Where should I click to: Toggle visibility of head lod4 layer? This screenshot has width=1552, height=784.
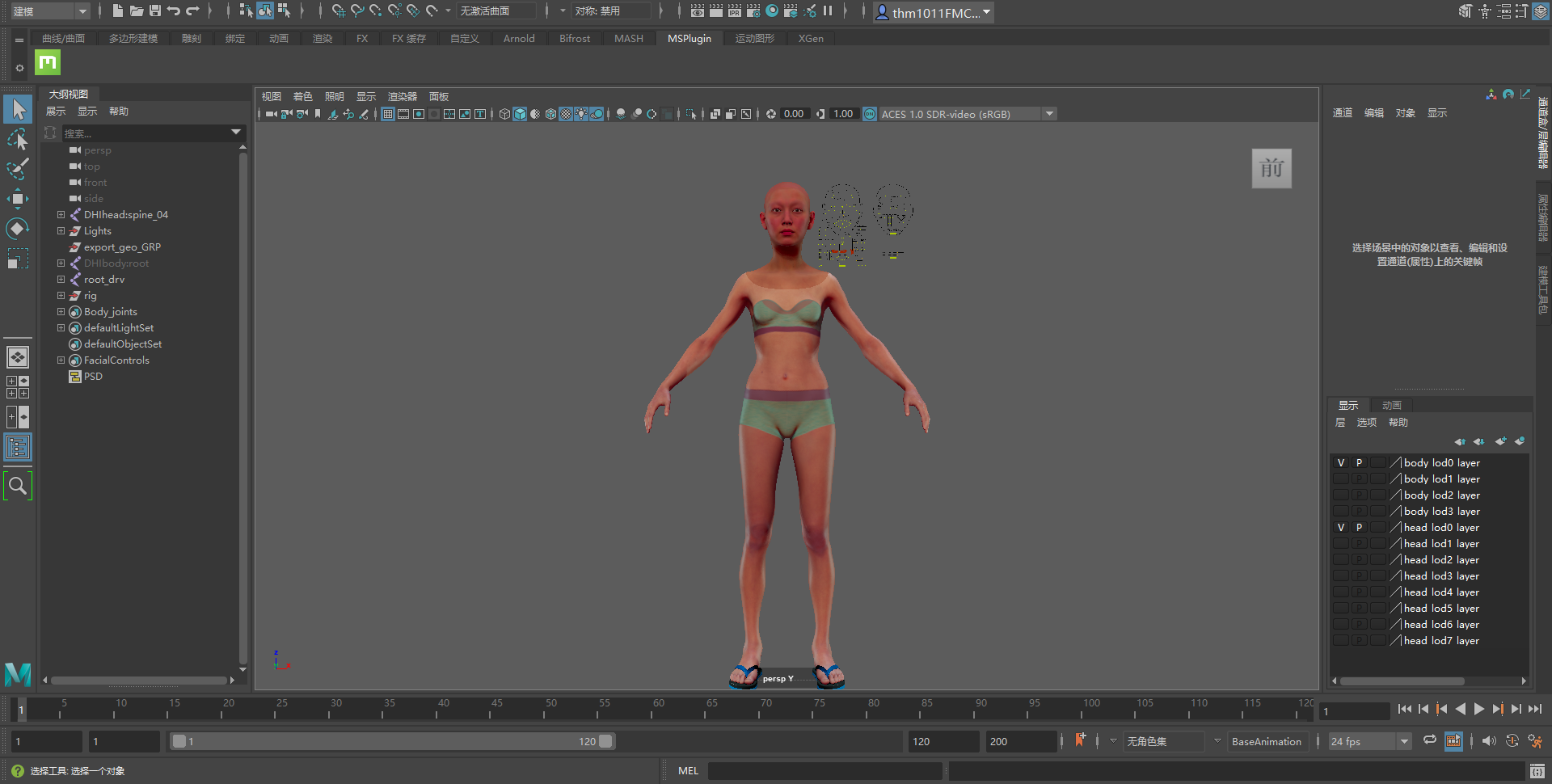pyautogui.click(x=1341, y=592)
